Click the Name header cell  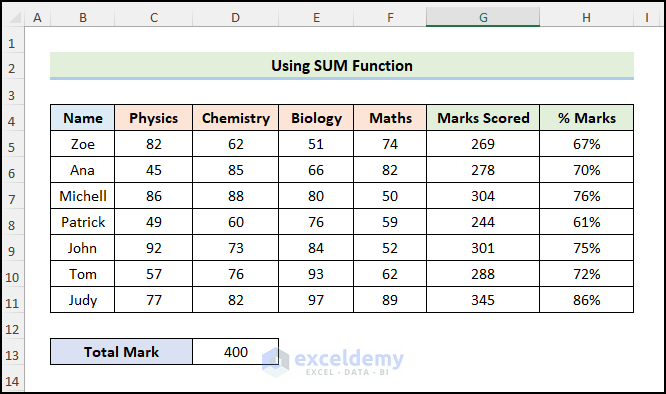pyautogui.click(x=82, y=118)
